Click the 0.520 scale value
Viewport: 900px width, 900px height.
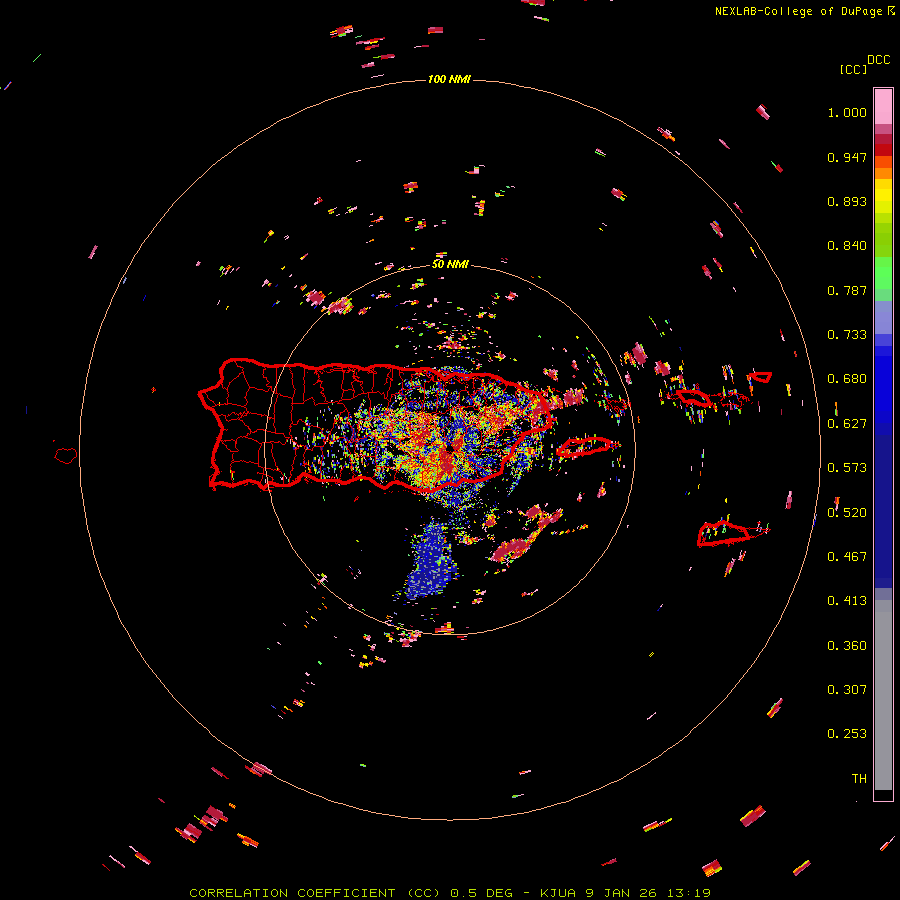[x=847, y=513]
